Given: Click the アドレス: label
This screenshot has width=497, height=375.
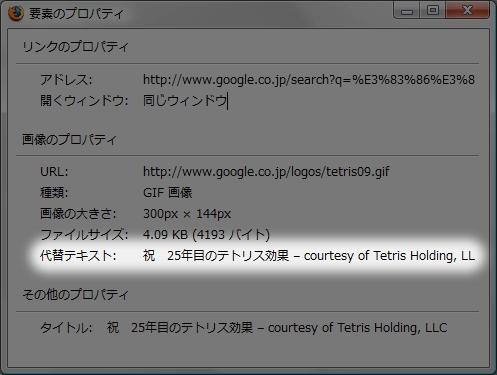Looking at the screenshot, I should point(66,80).
